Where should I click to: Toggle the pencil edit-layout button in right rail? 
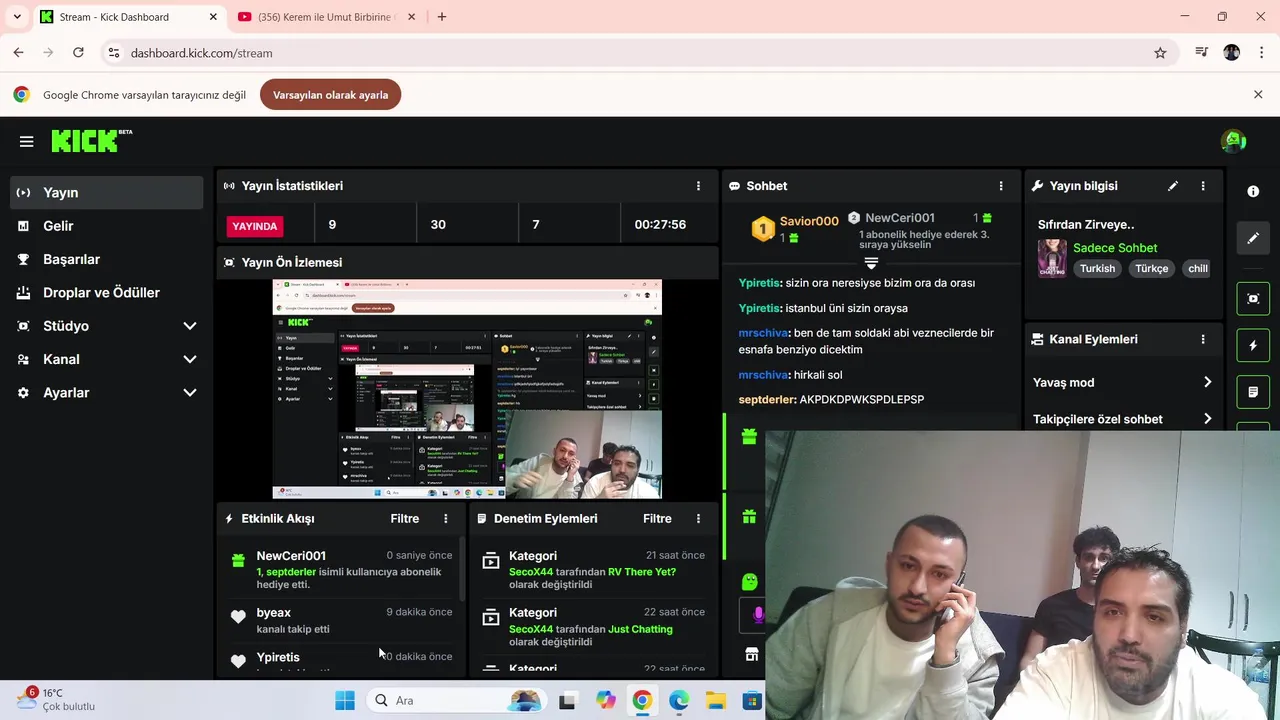click(1253, 238)
